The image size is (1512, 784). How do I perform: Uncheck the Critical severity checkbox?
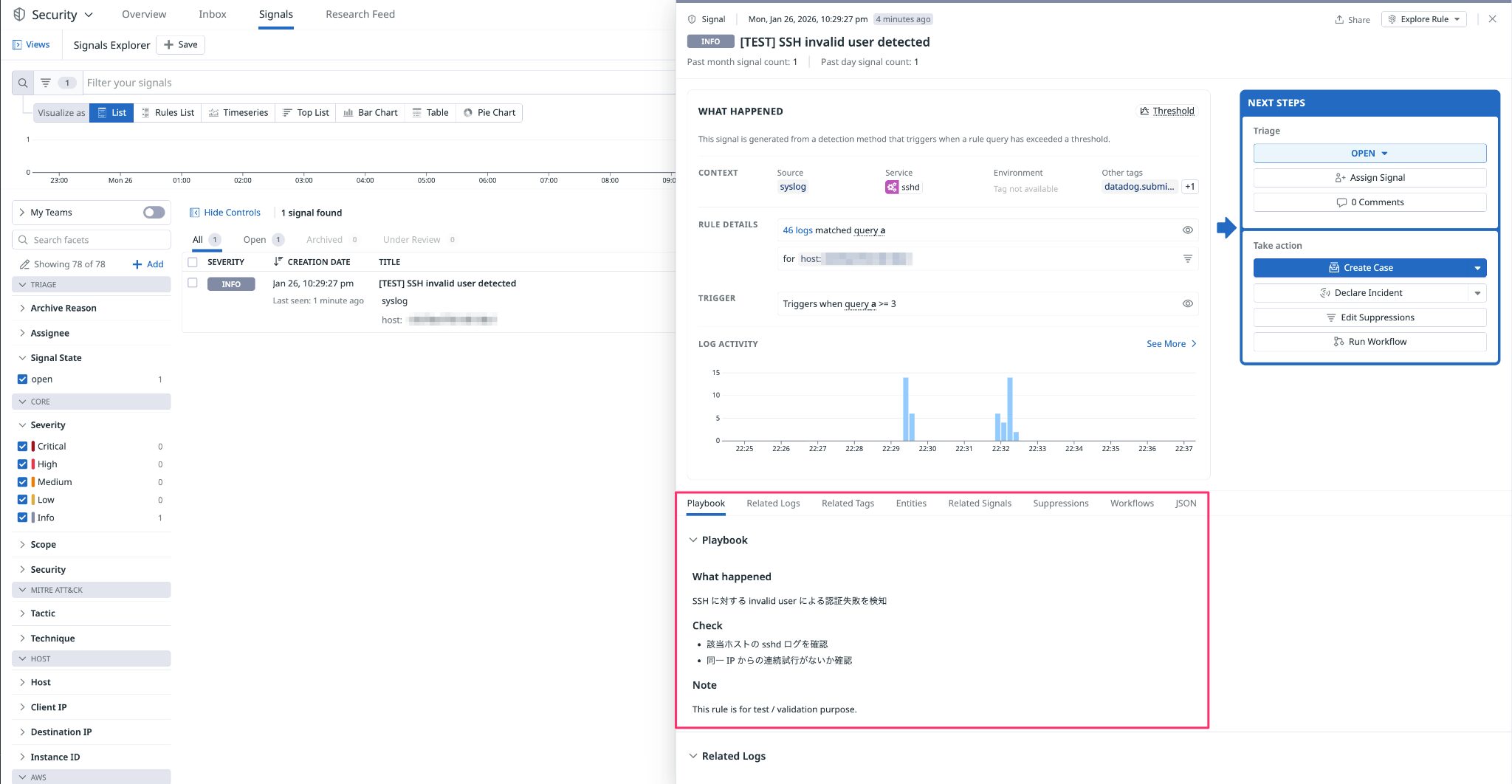click(22, 447)
